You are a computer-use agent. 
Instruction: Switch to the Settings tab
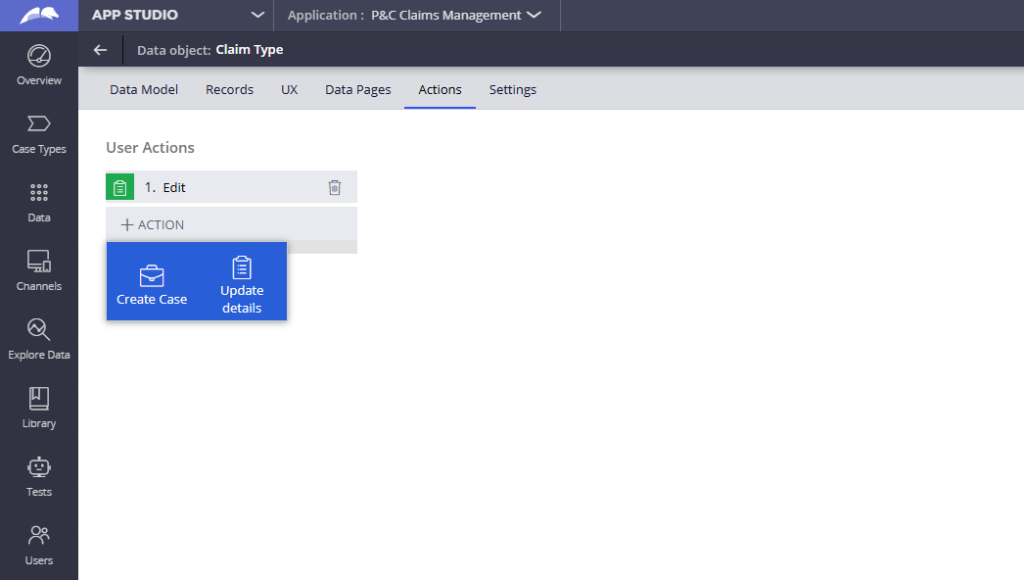513,89
